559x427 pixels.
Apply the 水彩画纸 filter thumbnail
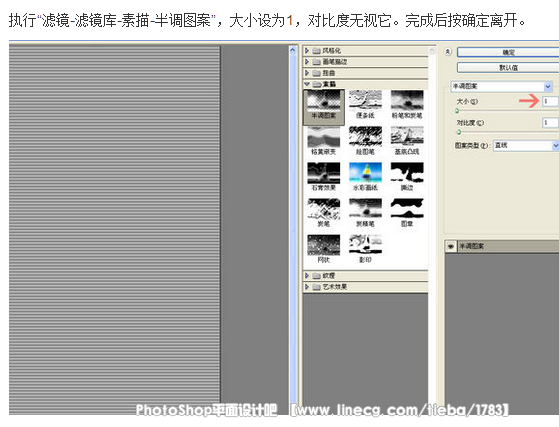point(365,176)
